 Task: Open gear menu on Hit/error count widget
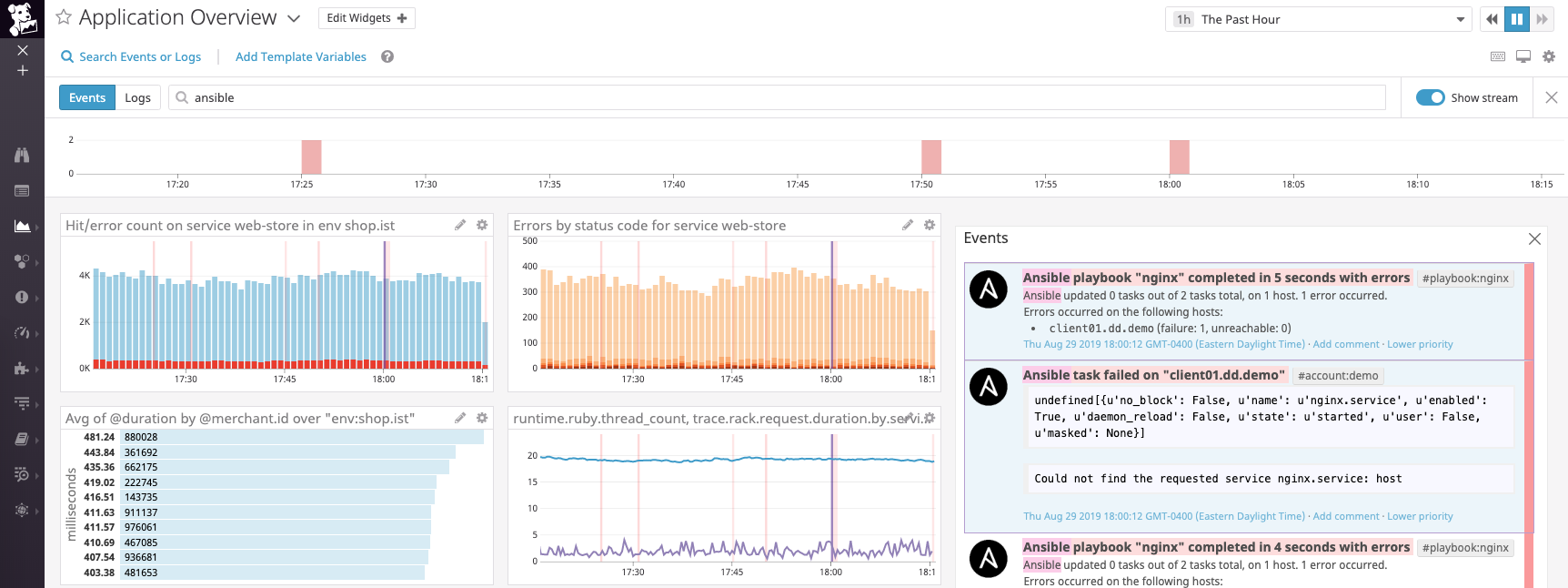pyautogui.click(x=482, y=225)
